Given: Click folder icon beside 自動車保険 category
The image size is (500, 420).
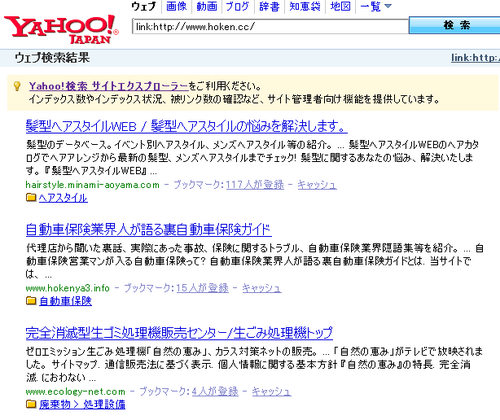Looking at the screenshot, I should click(x=31, y=301).
